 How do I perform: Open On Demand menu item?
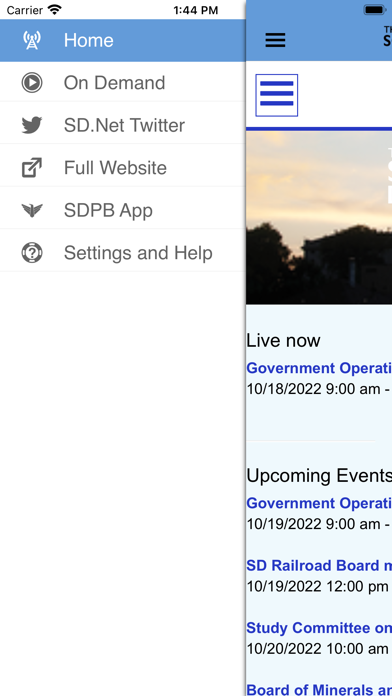click(x=123, y=83)
